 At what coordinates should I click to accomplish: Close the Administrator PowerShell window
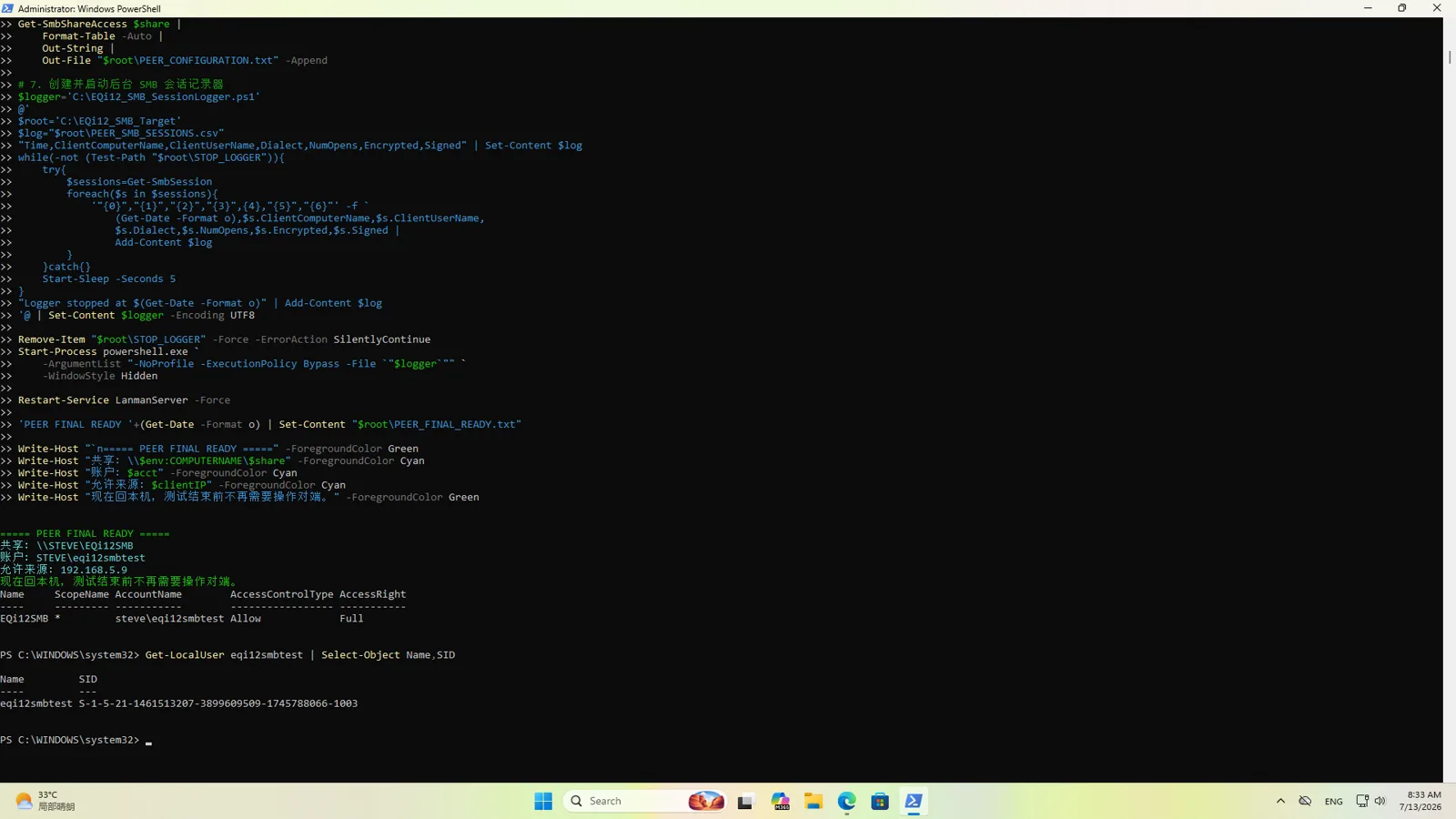[x=1437, y=8]
